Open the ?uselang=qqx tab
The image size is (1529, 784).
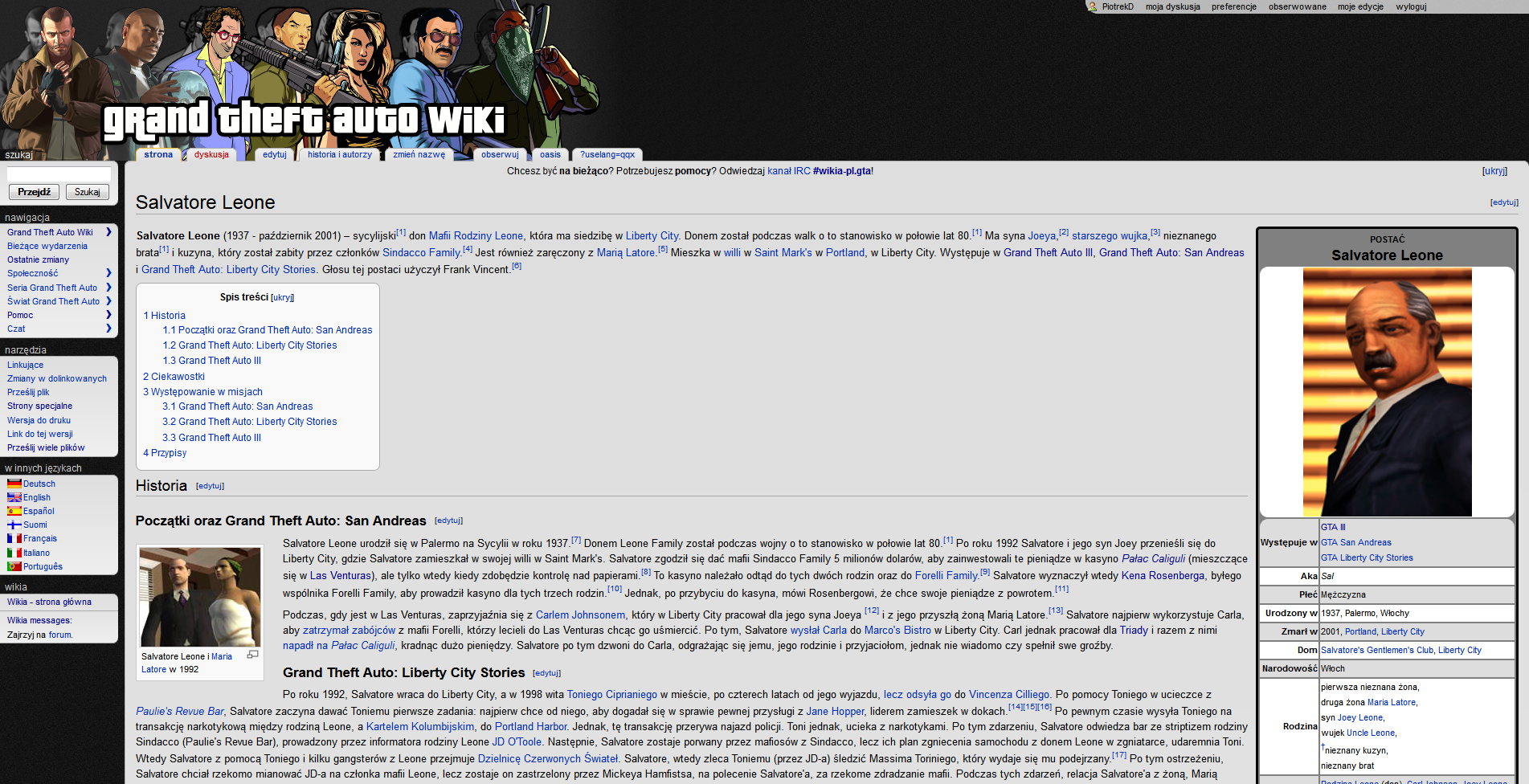[607, 154]
